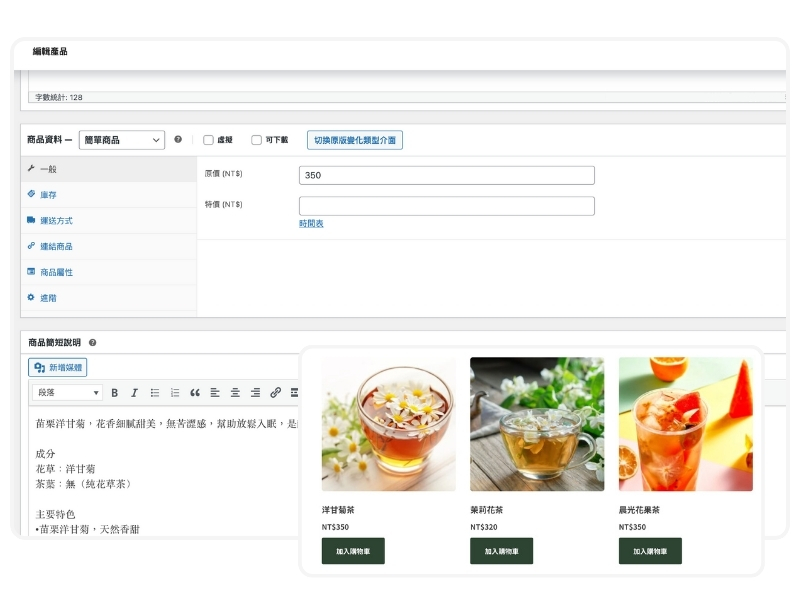Click the insert link icon
The width and height of the screenshot is (800, 600).
276,393
